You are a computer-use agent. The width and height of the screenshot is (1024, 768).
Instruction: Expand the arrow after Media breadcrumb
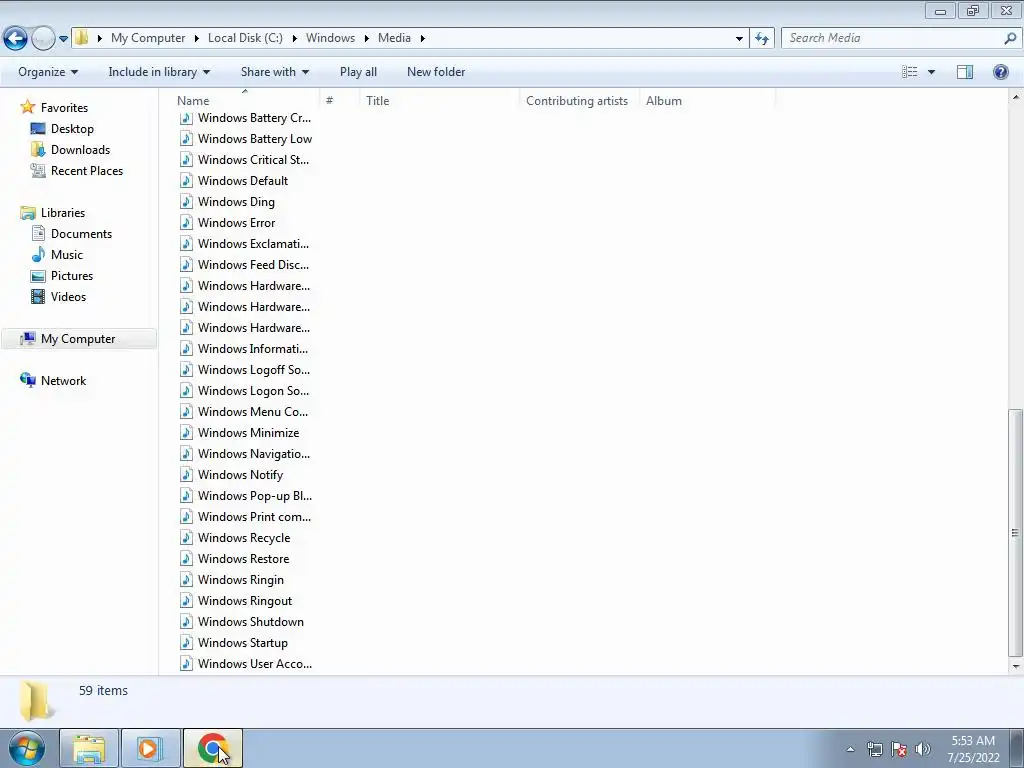(423, 39)
